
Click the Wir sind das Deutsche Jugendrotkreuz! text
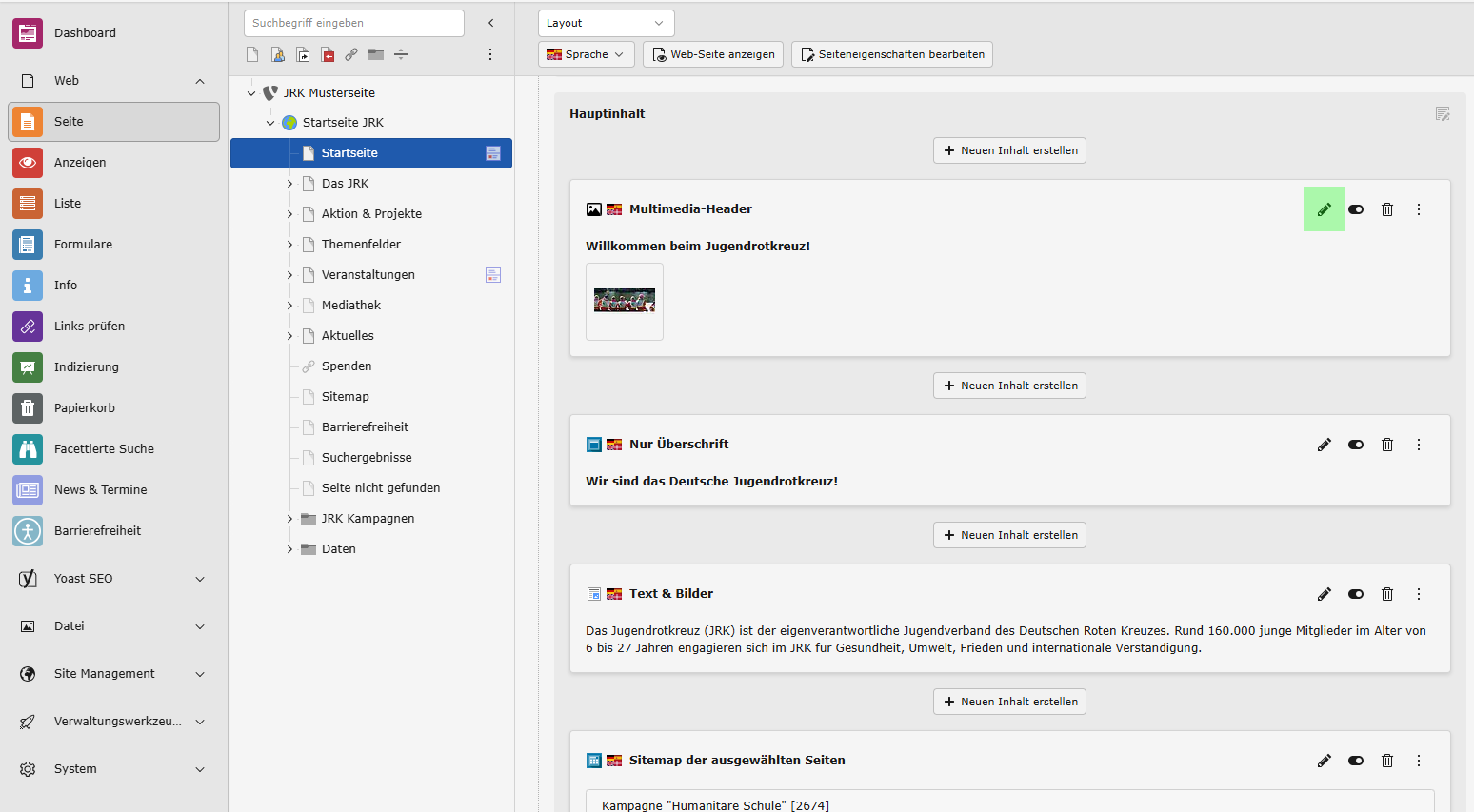pyautogui.click(x=712, y=482)
